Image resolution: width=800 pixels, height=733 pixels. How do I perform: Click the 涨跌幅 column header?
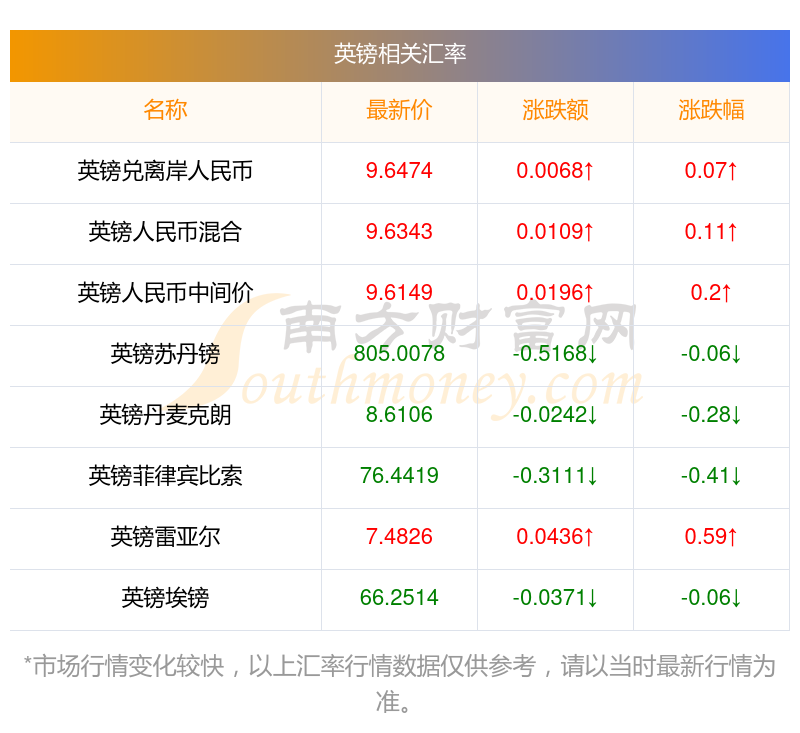(711, 110)
